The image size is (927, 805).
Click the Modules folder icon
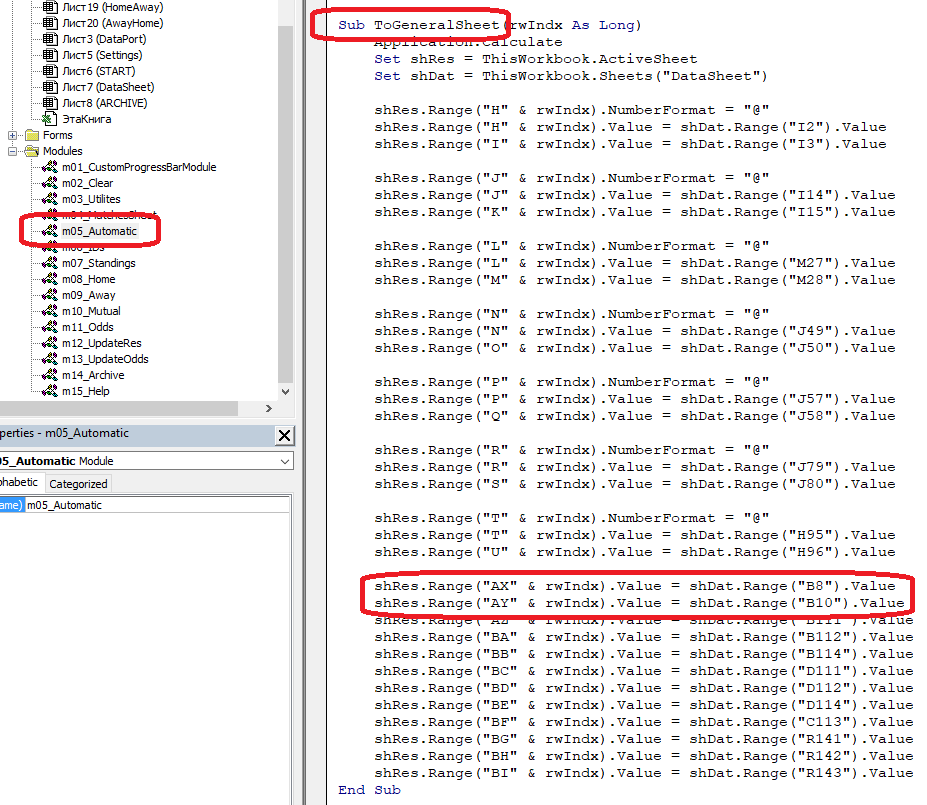click(32, 151)
